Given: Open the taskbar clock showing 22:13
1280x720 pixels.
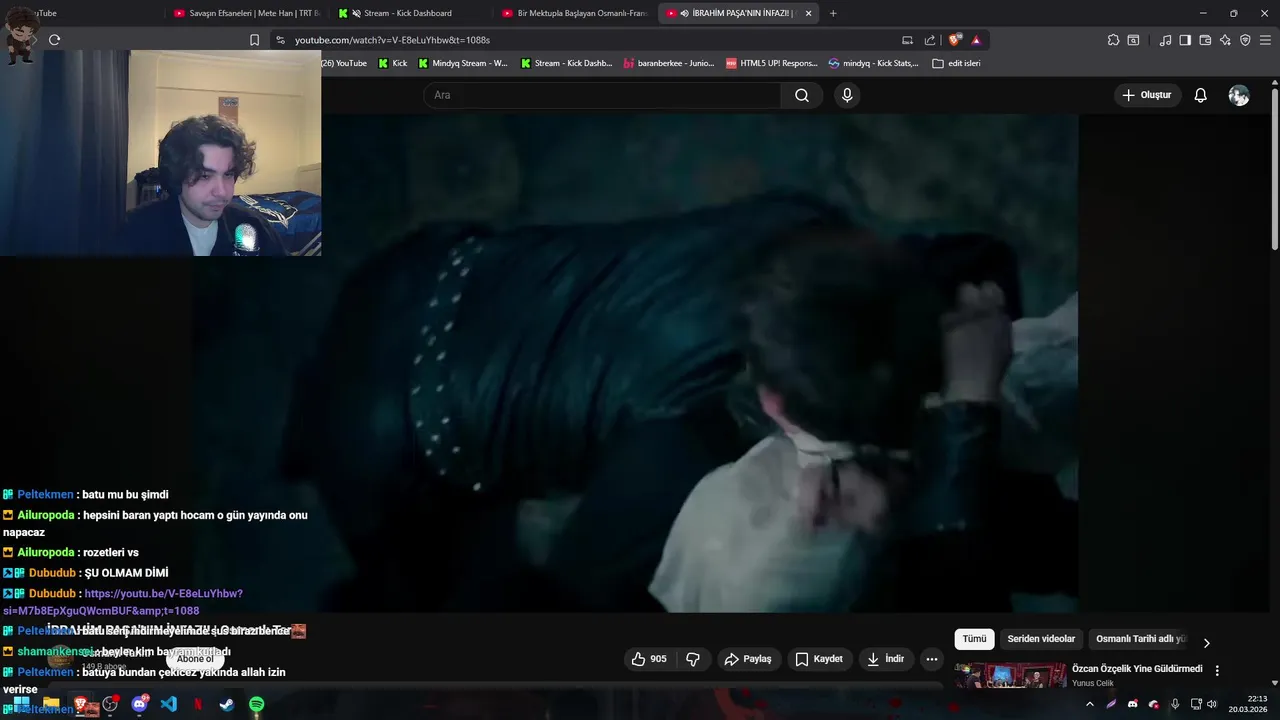Looking at the screenshot, I should [1249, 704].
